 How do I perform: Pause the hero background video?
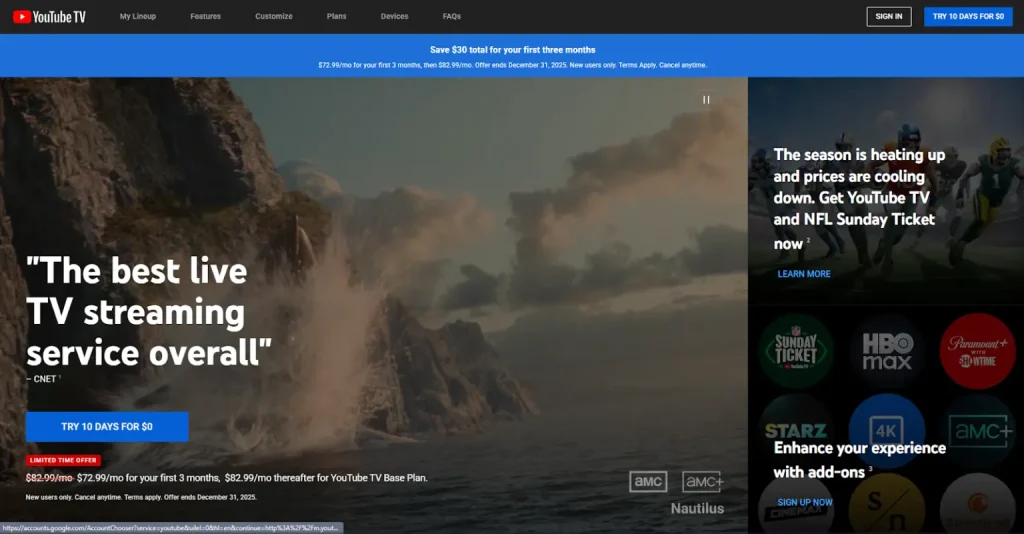706,100
